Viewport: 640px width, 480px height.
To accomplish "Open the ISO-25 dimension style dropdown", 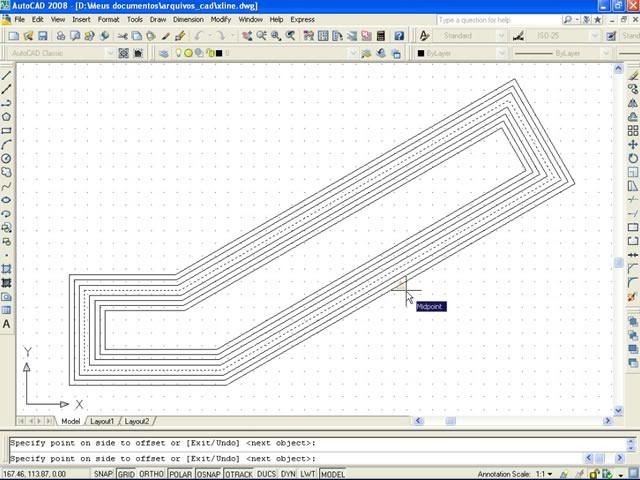I will tap(595, 36).
